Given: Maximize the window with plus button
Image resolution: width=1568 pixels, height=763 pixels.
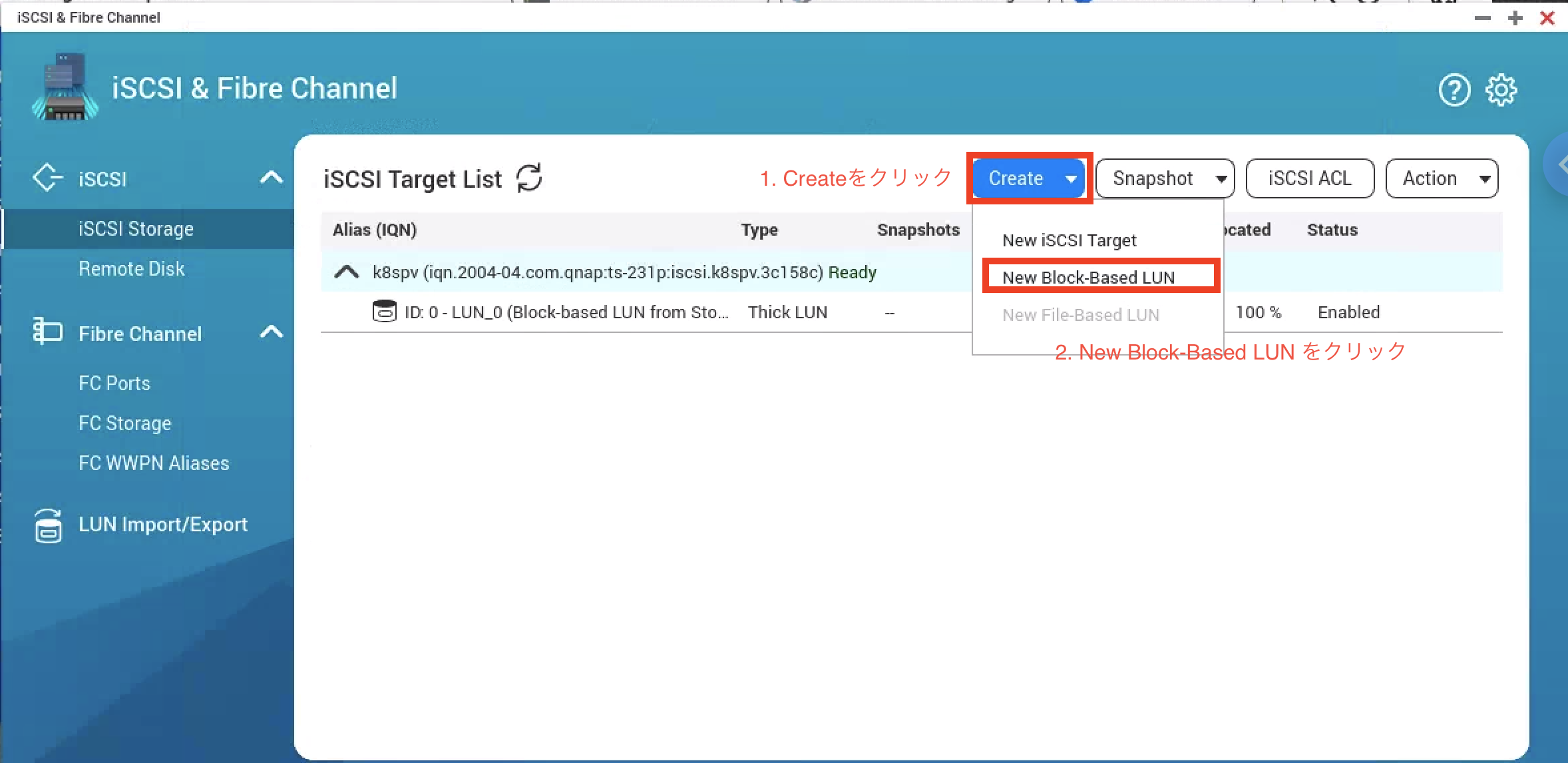Looking at the screenshot, I should click(x=1515, y=18).
